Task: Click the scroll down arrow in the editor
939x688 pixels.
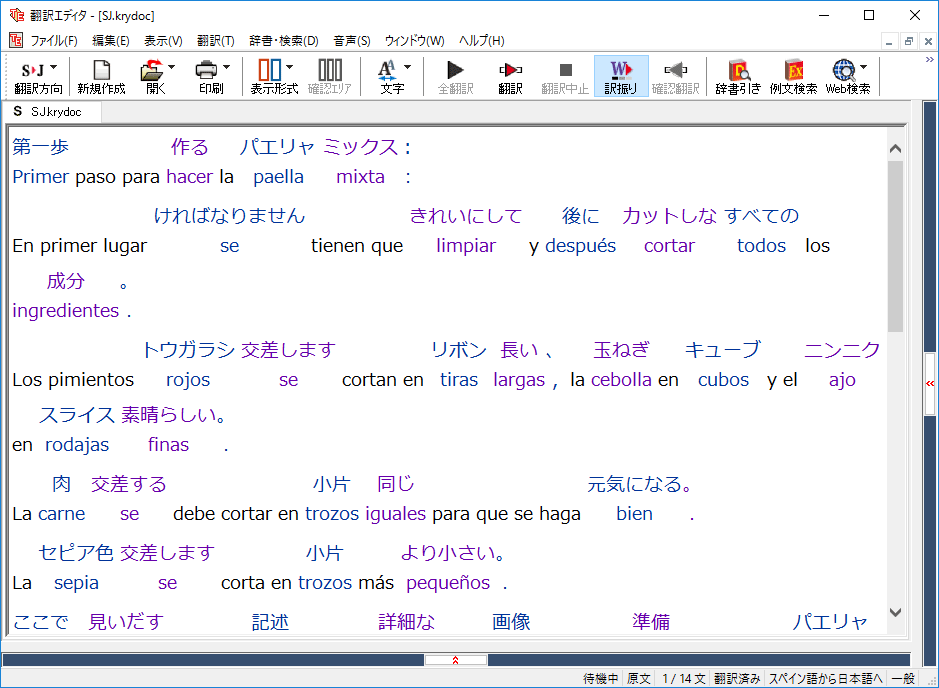Action: tap(895, 612)
